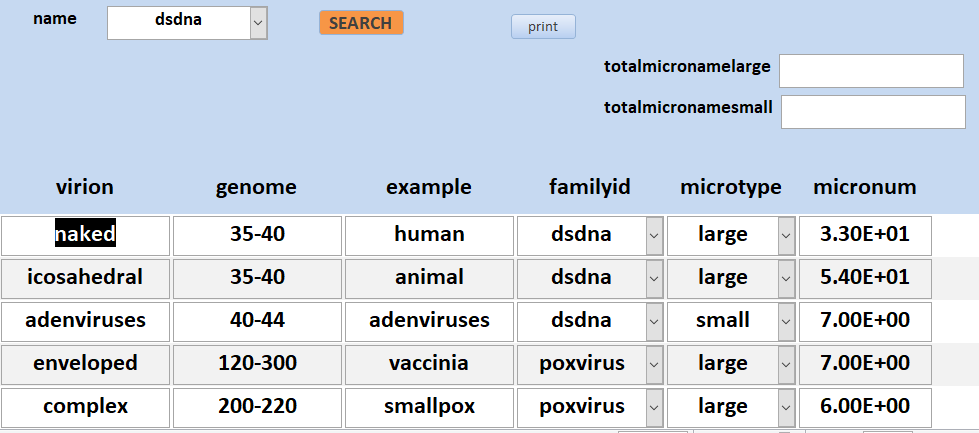Screen dimensions: 979x433
Task: Expand familyid dropdown in the naked row
Action: click(x=654, y=236)
